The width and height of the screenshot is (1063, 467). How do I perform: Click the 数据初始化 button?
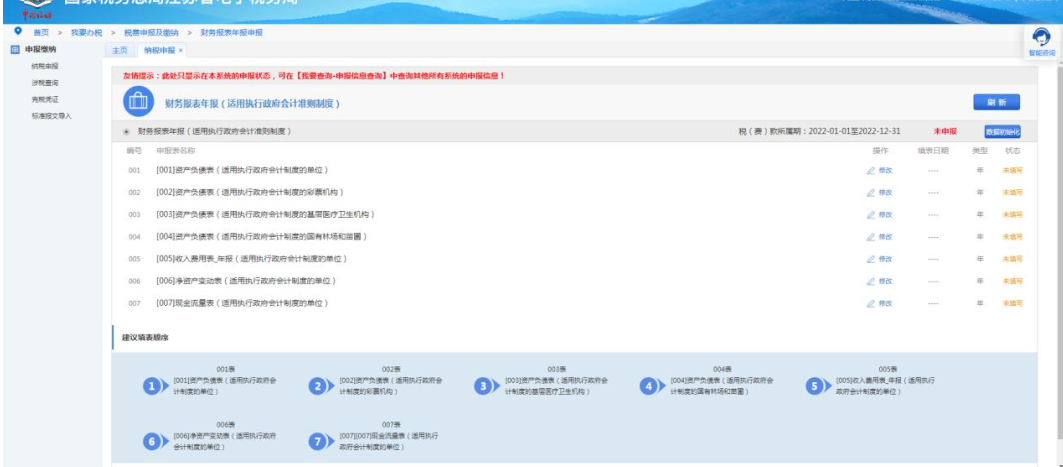(x=1002, y=131)
